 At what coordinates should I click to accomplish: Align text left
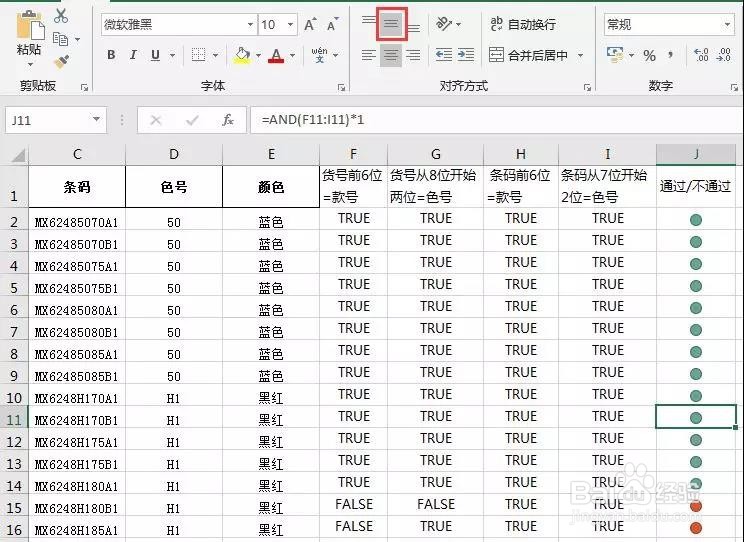coord(369,56)
